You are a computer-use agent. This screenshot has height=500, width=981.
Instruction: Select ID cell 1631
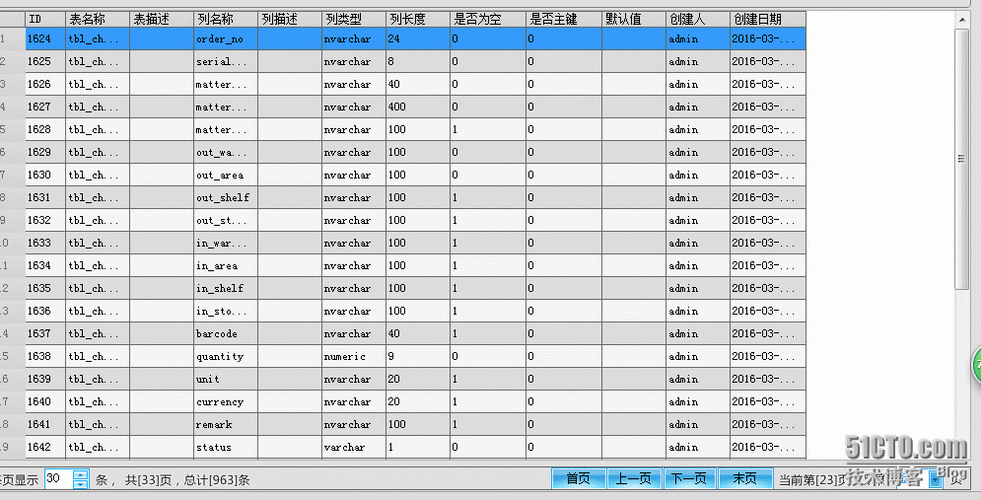pyautogui.click(x=45, y=198)
